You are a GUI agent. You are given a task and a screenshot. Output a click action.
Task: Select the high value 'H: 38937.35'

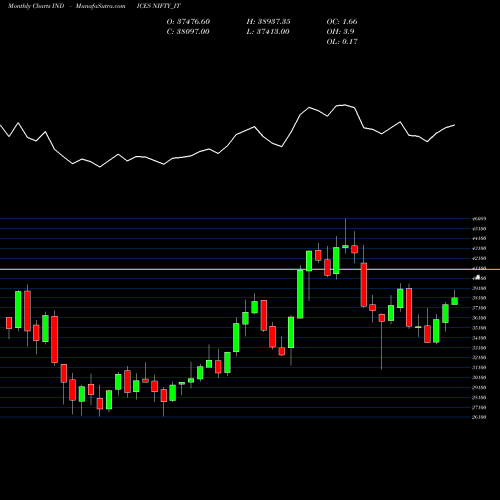[268, 22]
